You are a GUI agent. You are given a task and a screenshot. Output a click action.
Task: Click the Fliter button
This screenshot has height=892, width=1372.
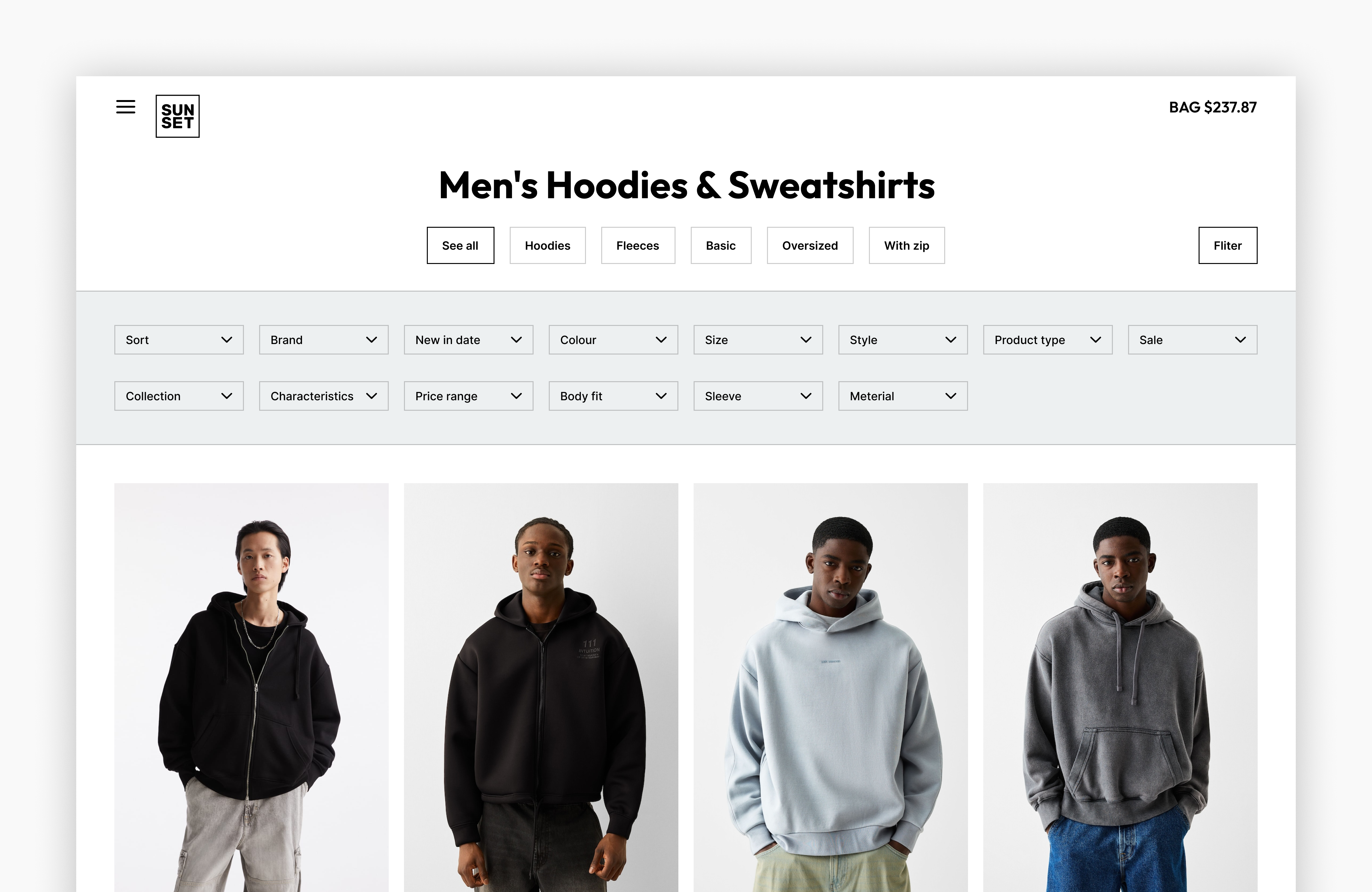click(1228, 246)
